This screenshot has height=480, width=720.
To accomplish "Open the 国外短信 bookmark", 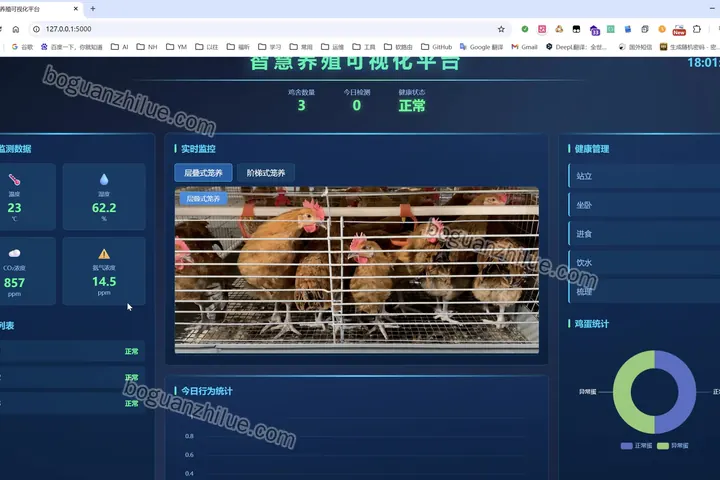I will (x=635, y=47).
